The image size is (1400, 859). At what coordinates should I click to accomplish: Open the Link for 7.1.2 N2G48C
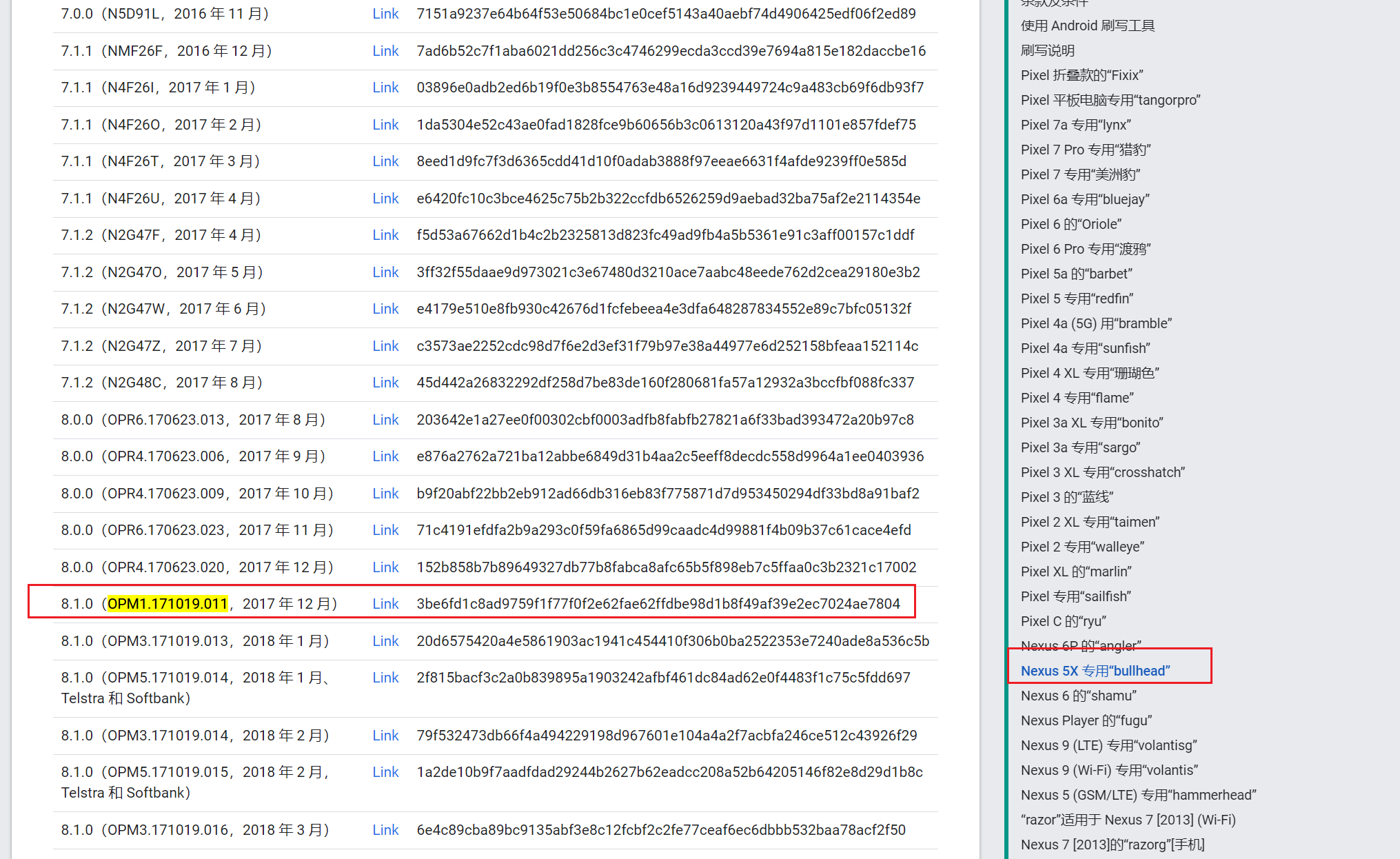click(385, 383)
